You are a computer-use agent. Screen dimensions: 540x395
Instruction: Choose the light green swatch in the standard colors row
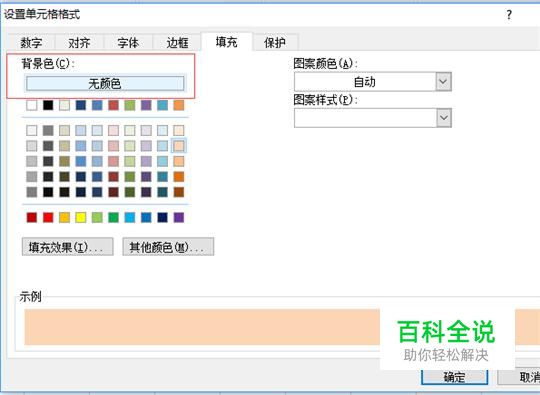[x=97, y=217]
